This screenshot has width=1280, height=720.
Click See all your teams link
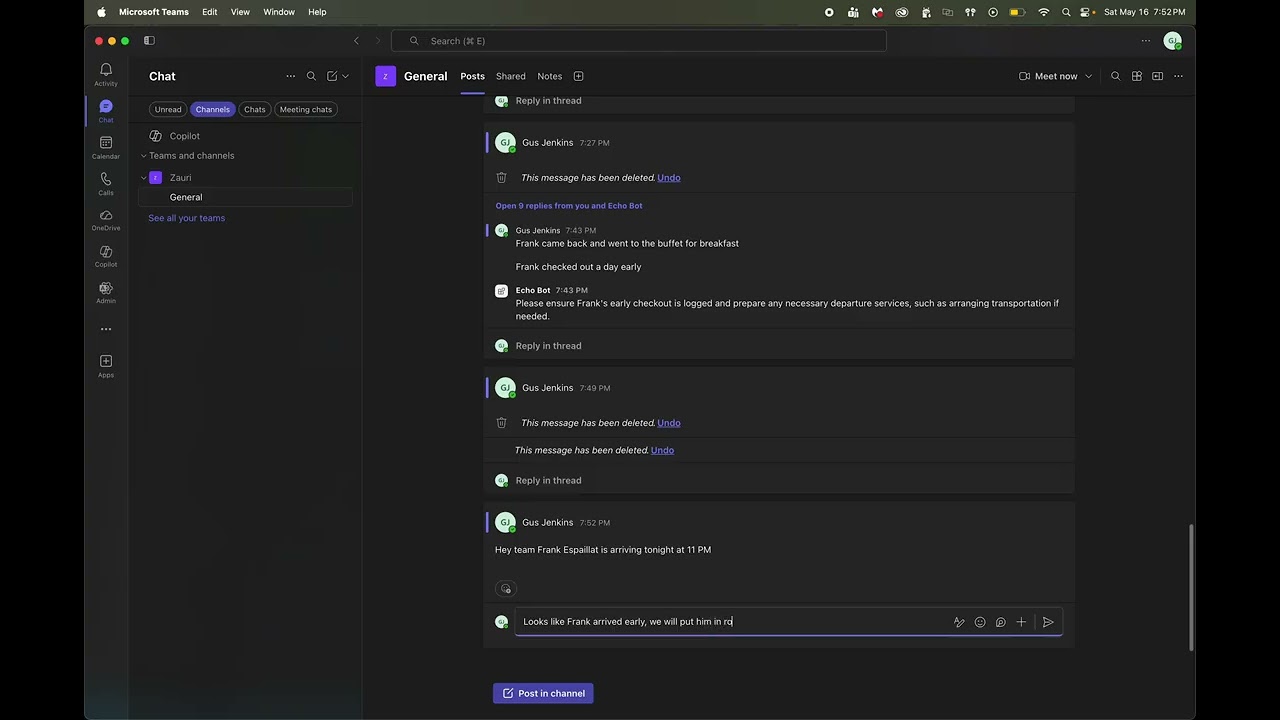click(x=186, y=218)
